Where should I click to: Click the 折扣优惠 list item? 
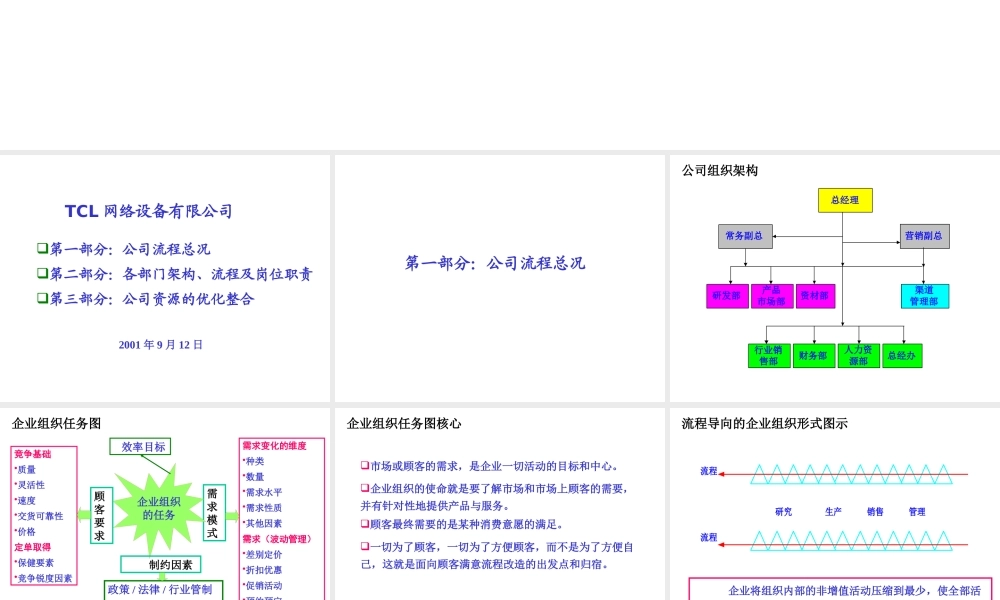[263, 570]
